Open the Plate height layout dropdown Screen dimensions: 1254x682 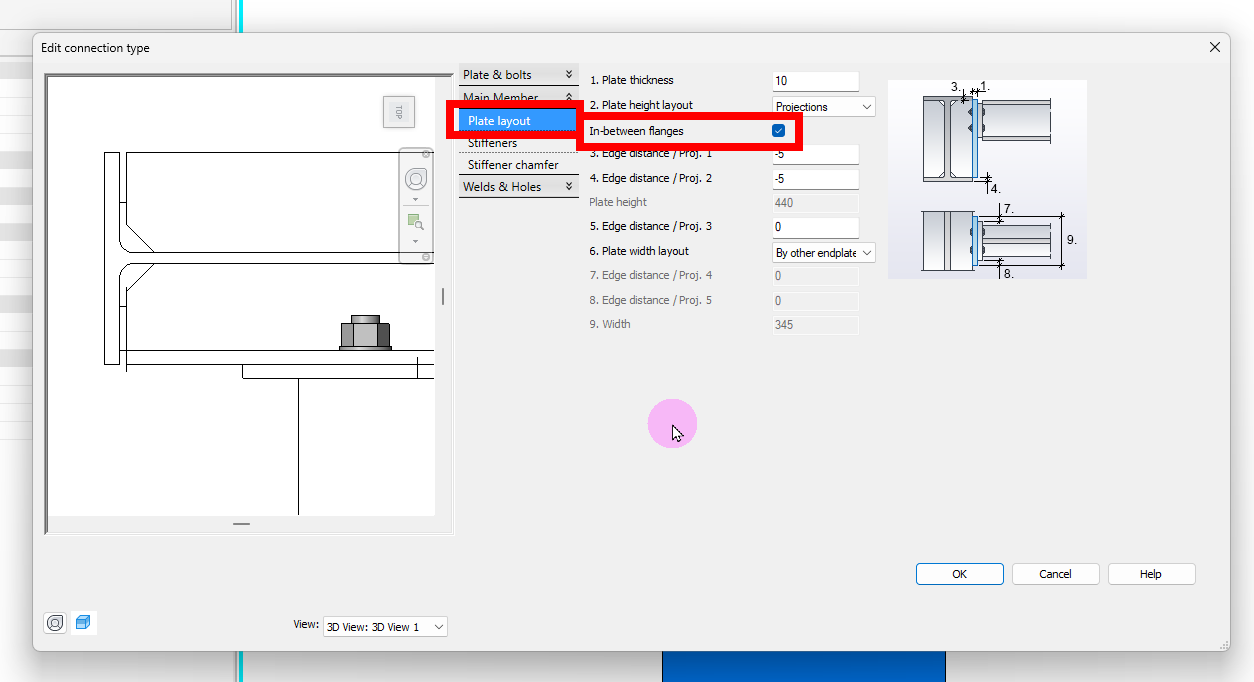coord(825,106)
